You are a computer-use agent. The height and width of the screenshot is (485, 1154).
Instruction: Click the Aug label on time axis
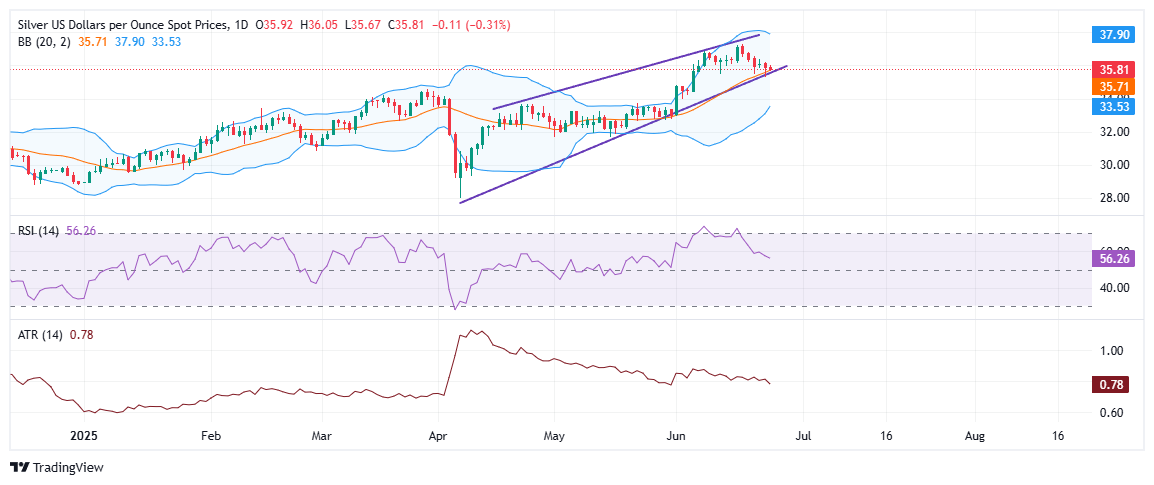[x=977, y=437]
